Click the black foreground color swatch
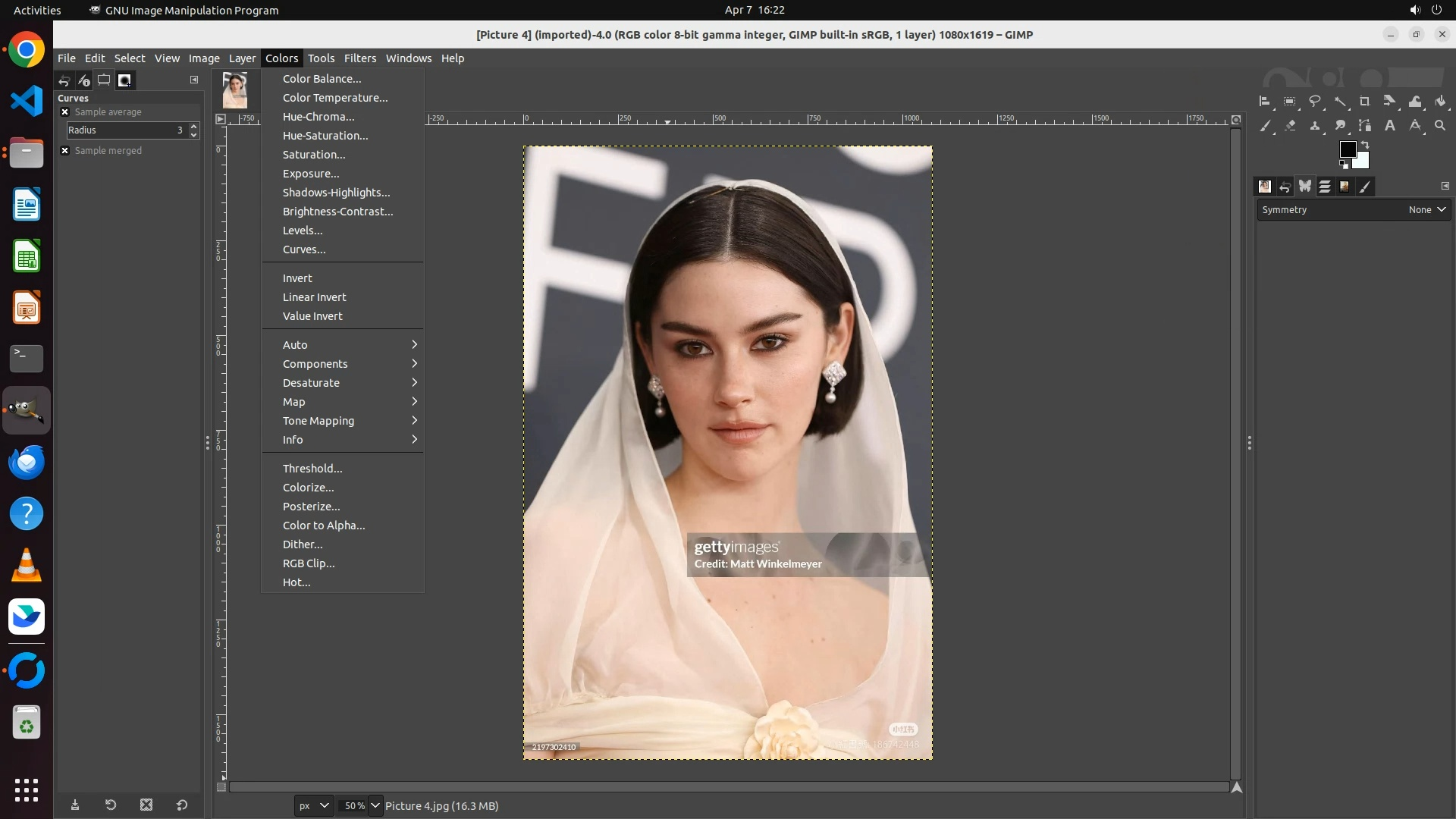Screen dimensions: 1456x819 pos(1347,149)
